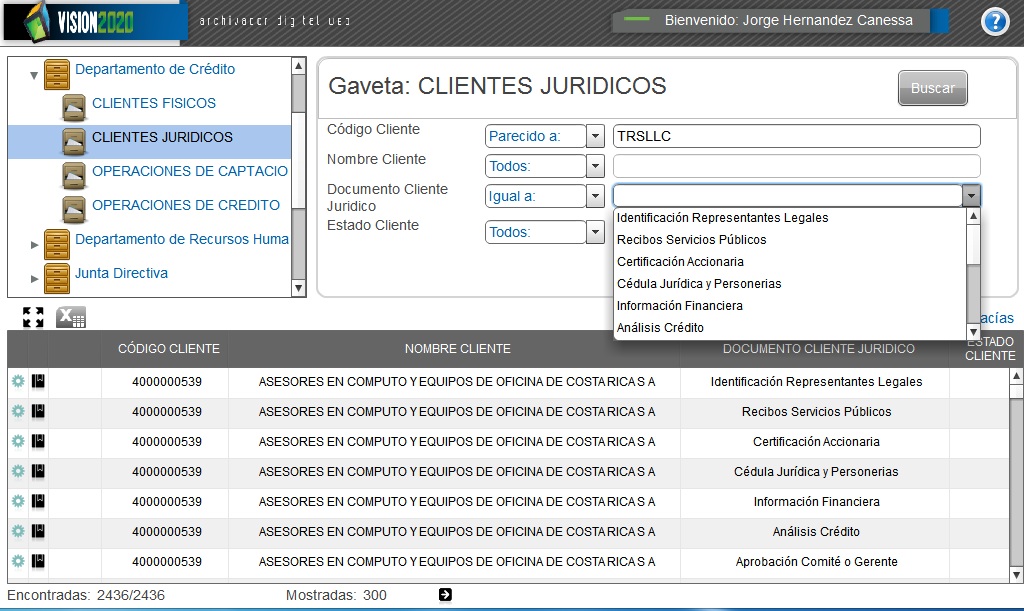Screen dimensions: 1024x611
Task: Choose 'Identificación Representantes Legales' from dropdown list
Action: click(790, 217)
